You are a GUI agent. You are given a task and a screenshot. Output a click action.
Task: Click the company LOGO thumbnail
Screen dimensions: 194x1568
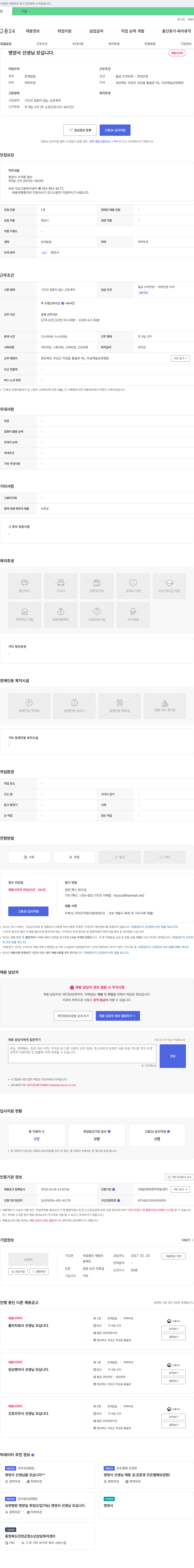(28, 1259)
